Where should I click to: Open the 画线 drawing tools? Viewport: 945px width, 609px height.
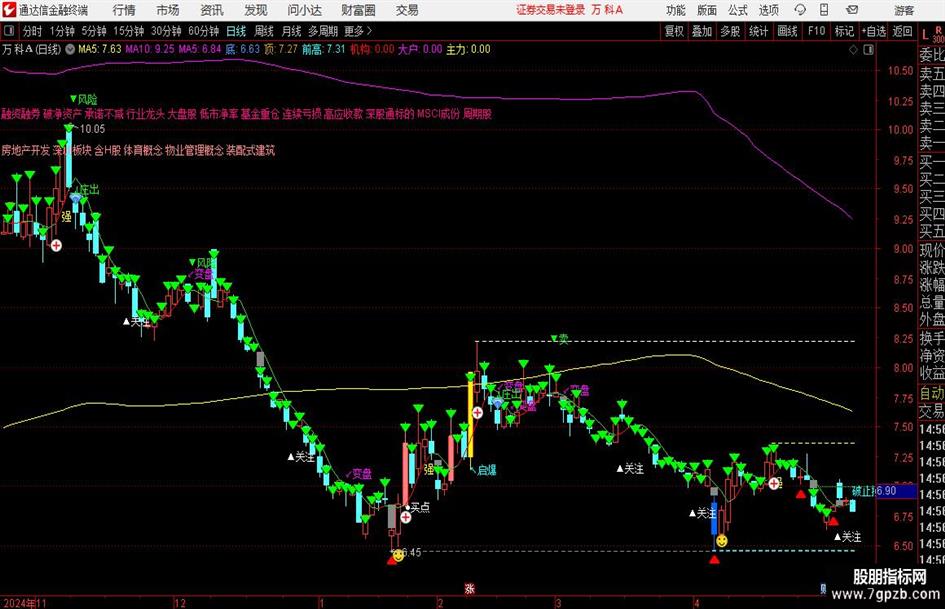tap(787, 31)
